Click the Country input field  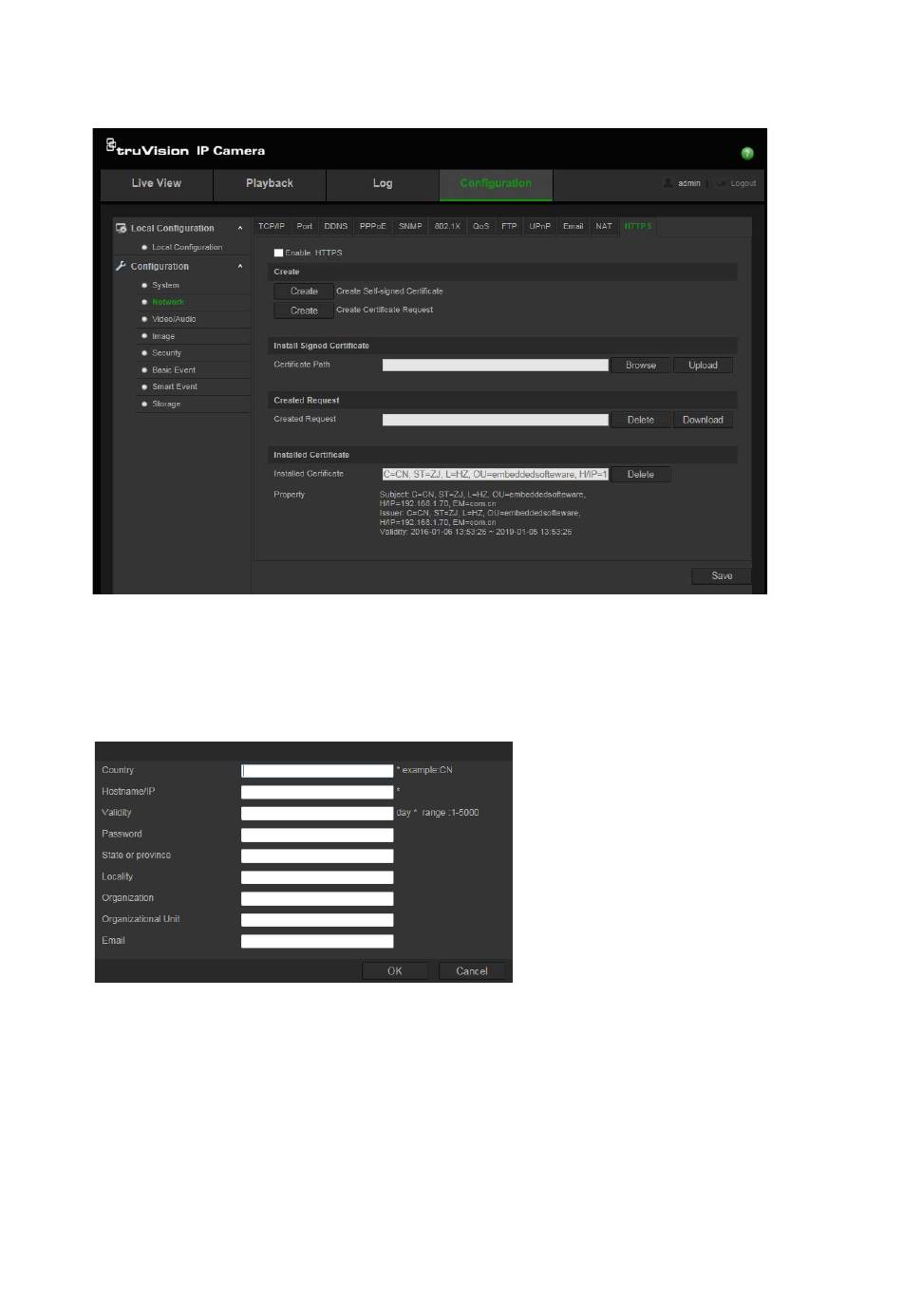(x=317, y=771)
